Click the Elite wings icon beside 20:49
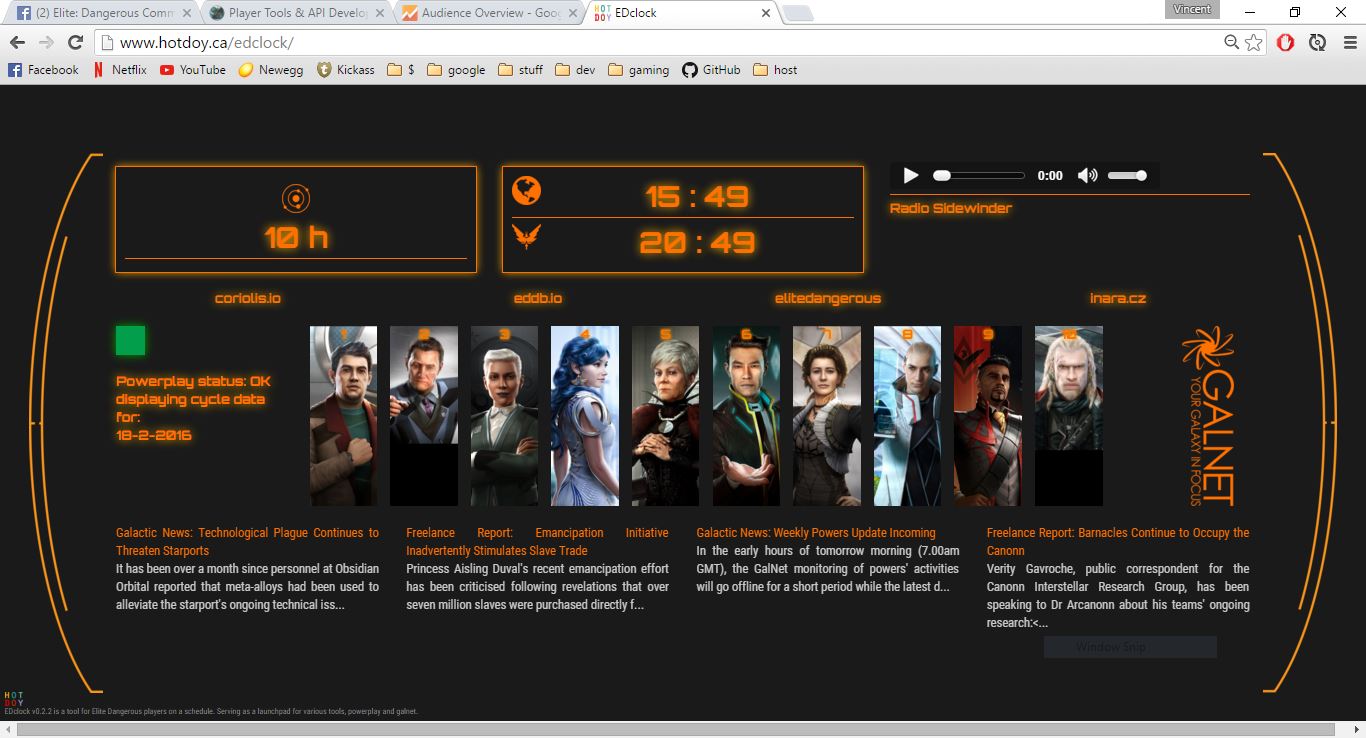This screenshot has width=1366, height=738. click(x=527, y=237)
